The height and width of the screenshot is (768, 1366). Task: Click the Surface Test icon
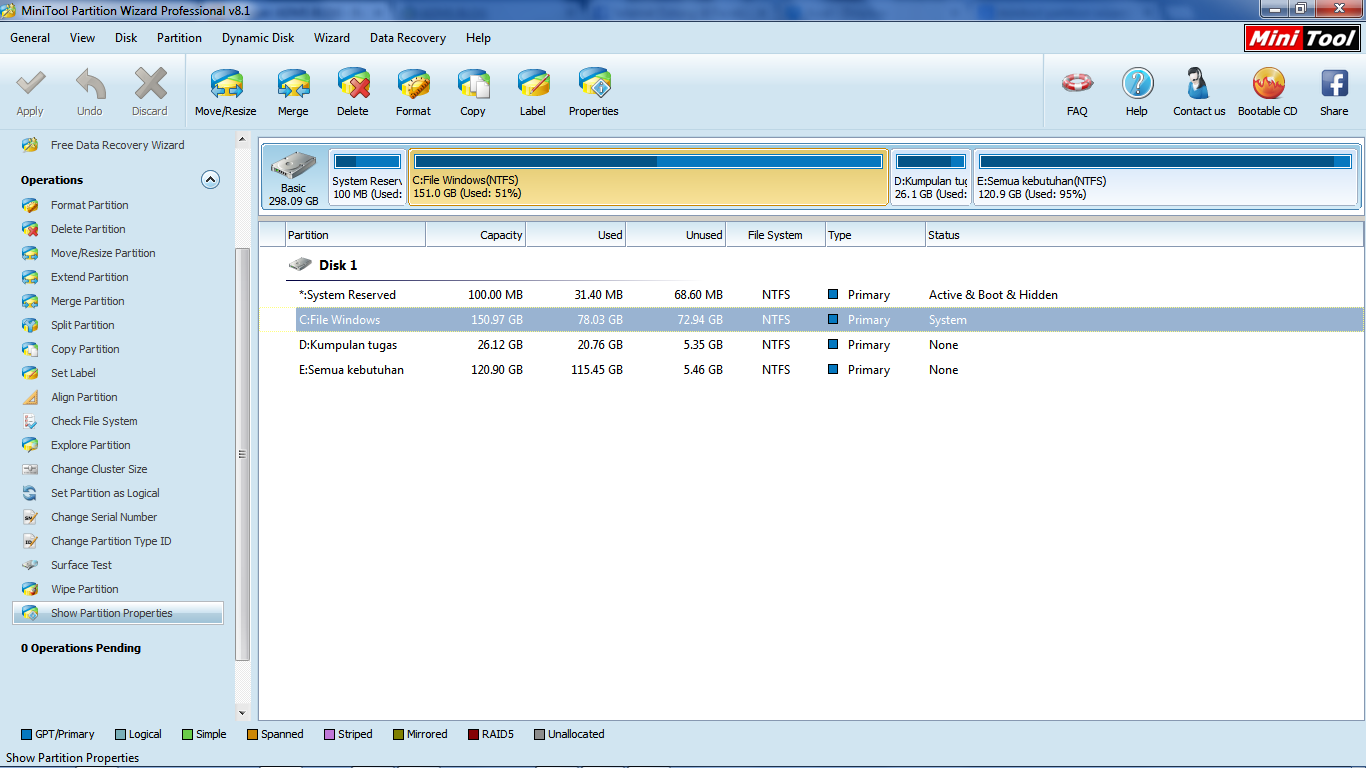click(31, 565)
